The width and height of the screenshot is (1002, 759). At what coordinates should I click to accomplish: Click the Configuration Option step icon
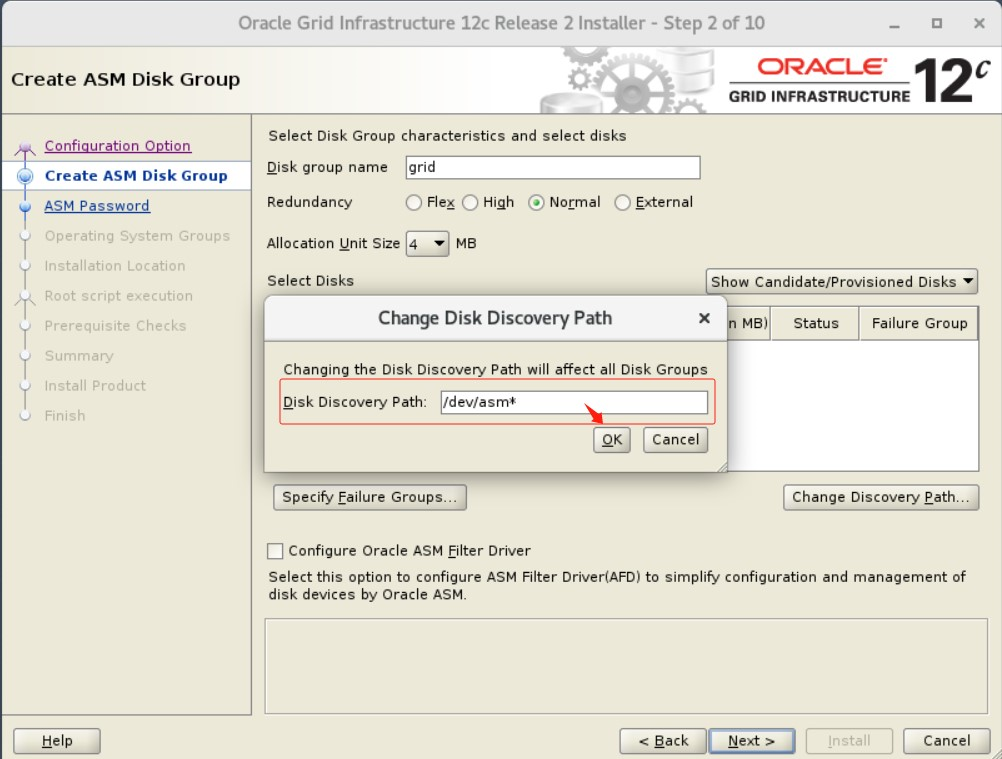(x=25, y=148)
